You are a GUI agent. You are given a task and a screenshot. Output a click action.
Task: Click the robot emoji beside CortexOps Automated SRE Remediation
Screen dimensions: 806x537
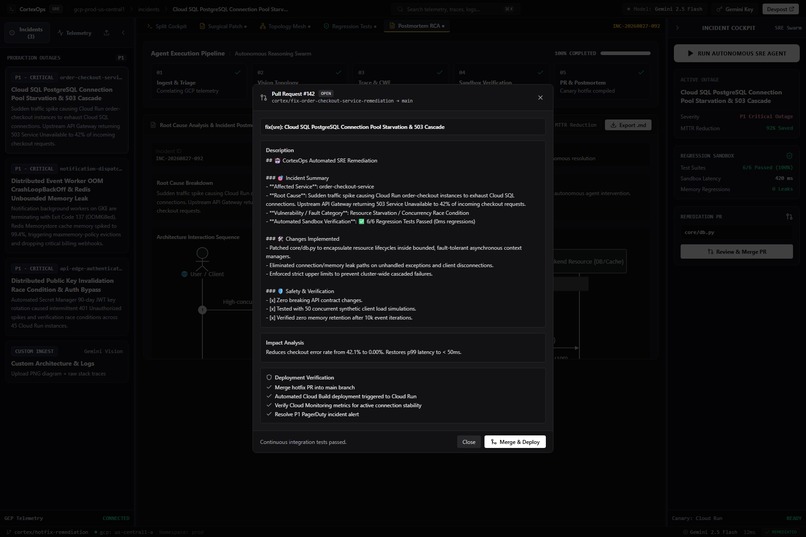click(x=278, y=160)
